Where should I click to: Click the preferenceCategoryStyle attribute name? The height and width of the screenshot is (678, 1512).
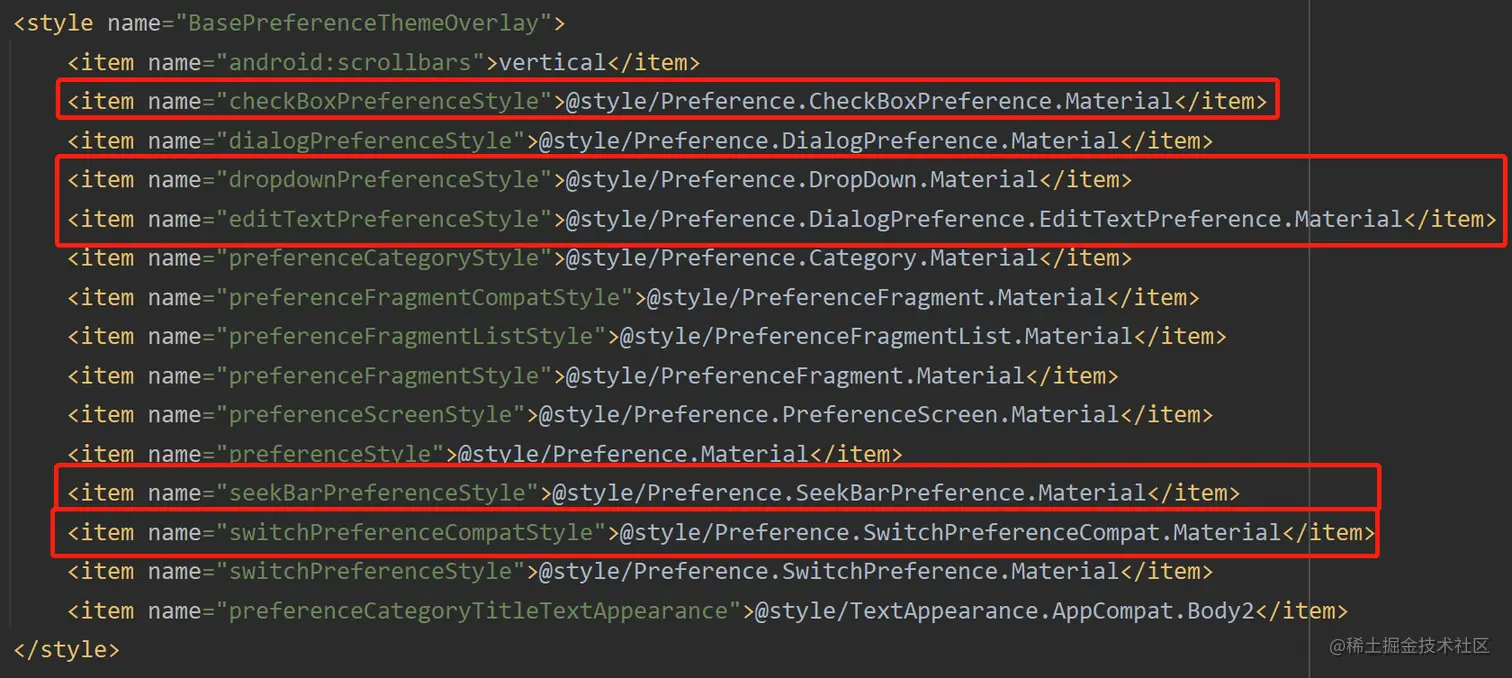[385, 258]
